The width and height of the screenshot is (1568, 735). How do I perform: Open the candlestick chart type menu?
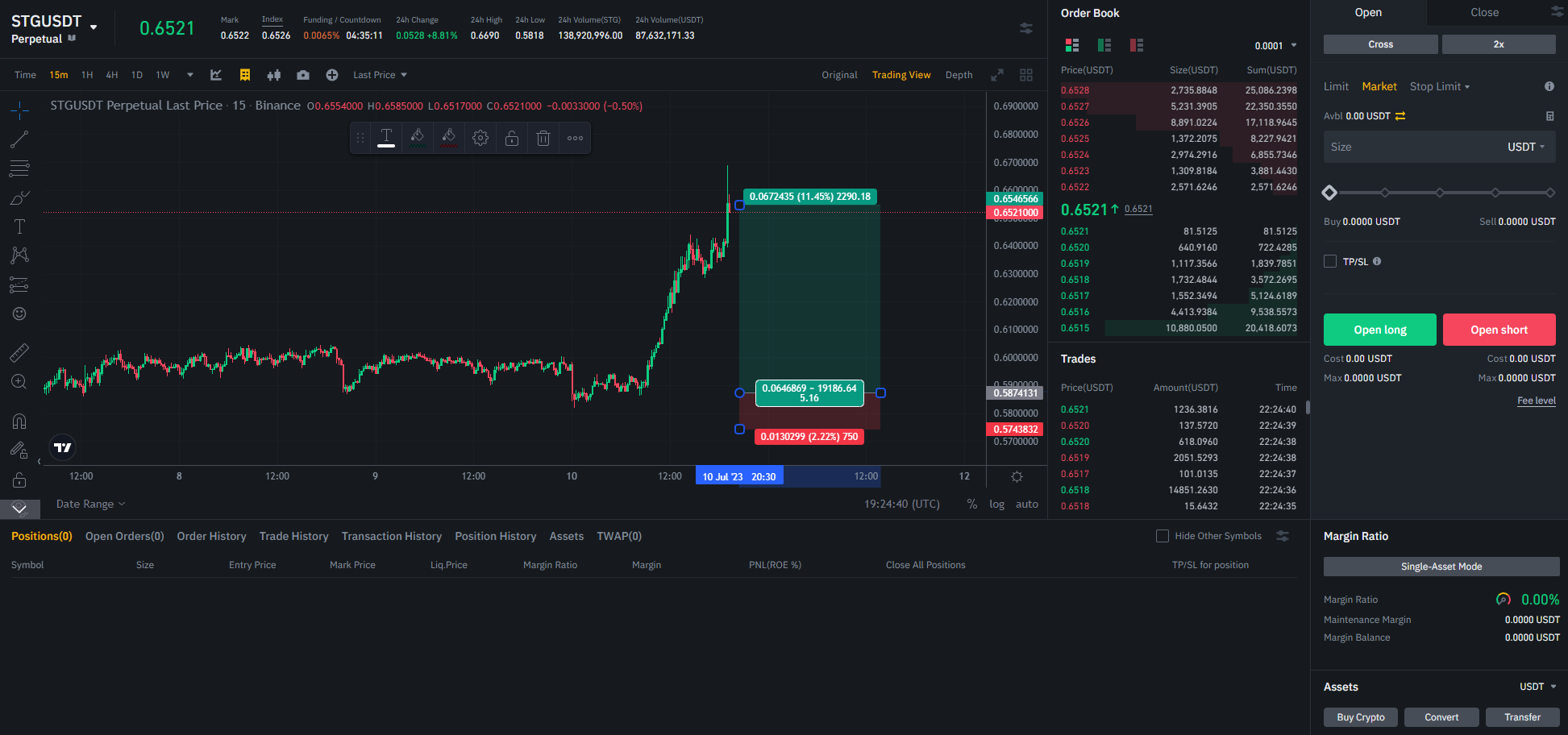tap(274, 75)
